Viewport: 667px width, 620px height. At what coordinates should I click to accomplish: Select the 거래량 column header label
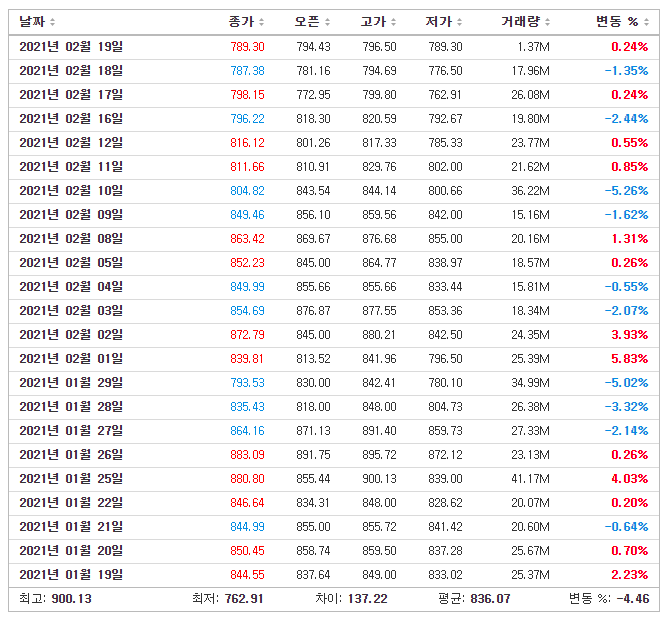pos(521,21)
